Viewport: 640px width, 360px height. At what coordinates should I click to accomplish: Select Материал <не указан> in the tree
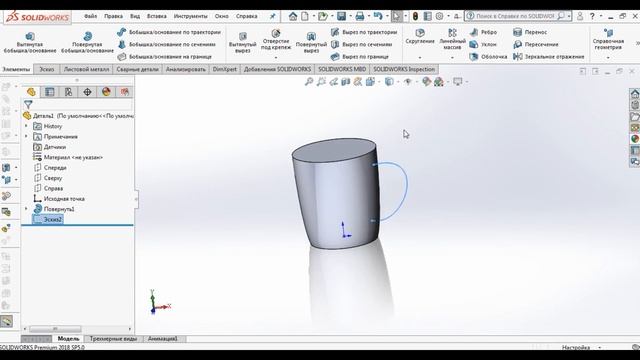(68, 157)
